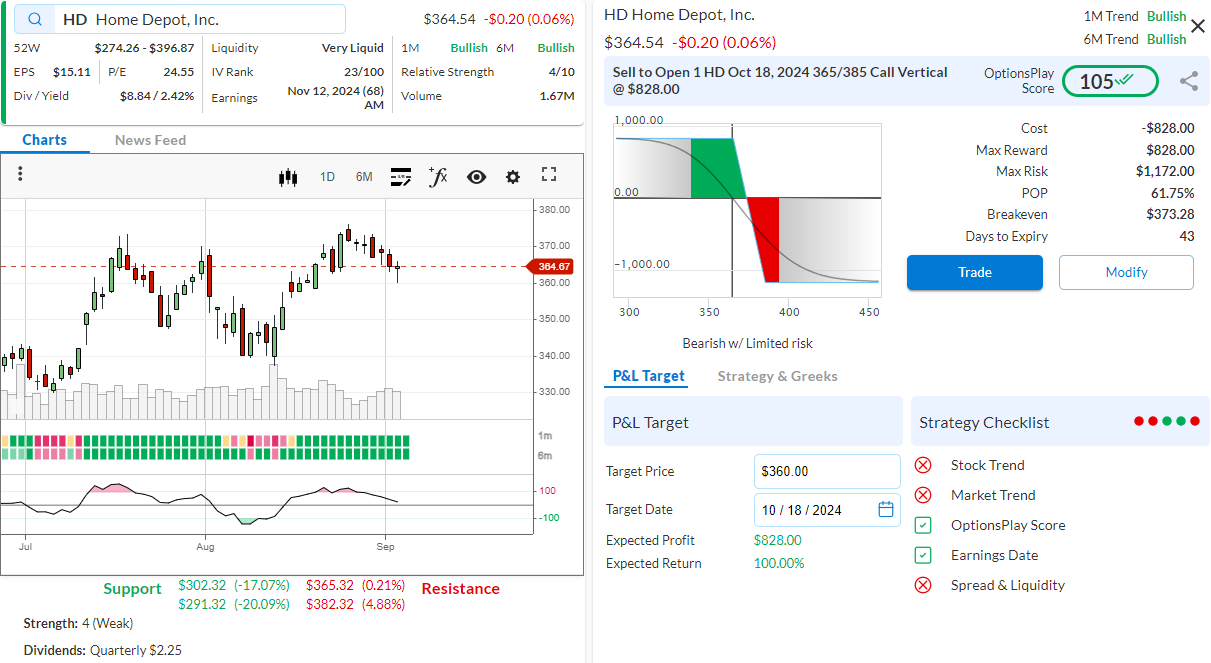Click the red X icon beside Stock Trend

tap(924, 465)
